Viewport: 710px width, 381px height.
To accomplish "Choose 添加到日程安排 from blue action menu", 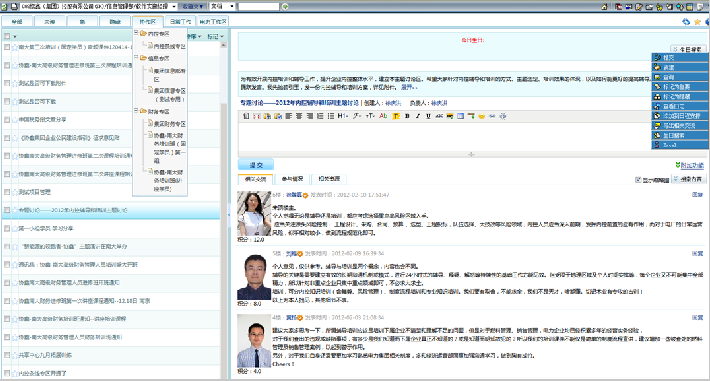I will pyautogui.click(x=680, y=116).
